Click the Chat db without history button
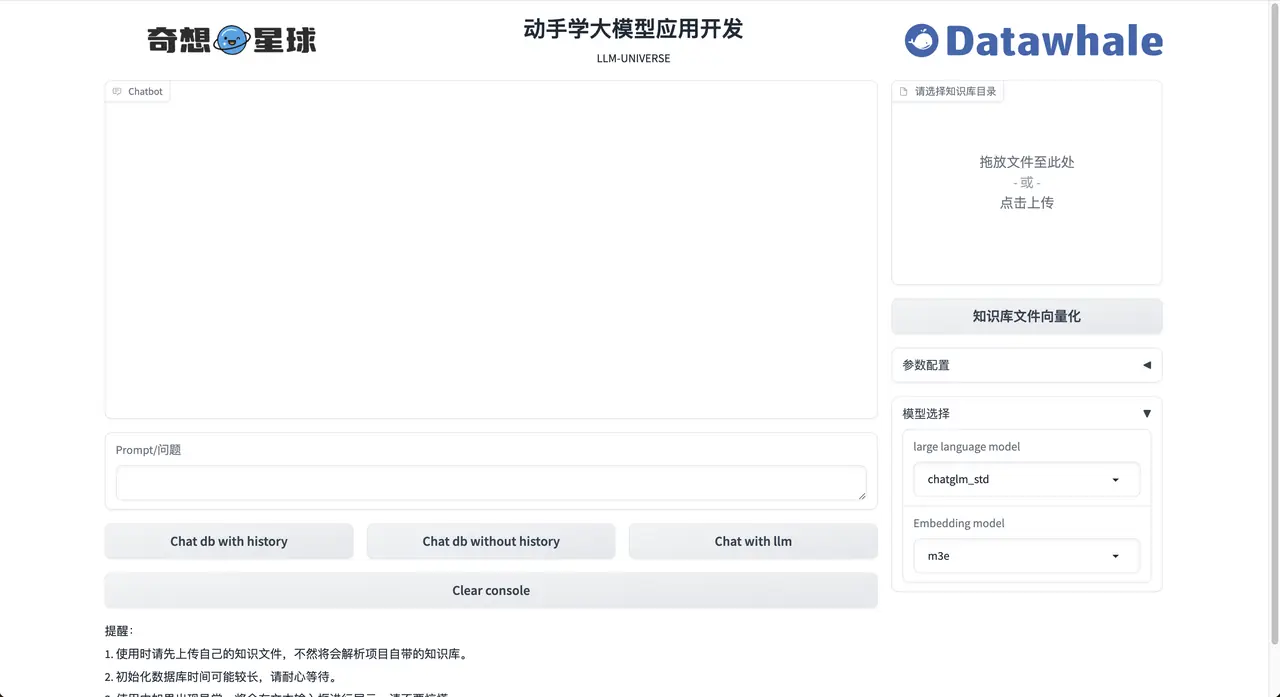The width and height of the screenshot is (1280, 697). [491, 541]
